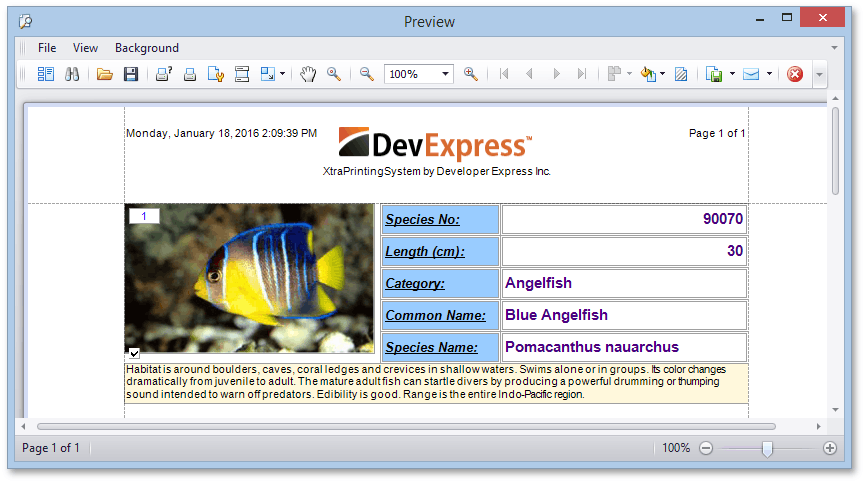Click the horizontal scrollbar right arrow

[x=819, y=426]
